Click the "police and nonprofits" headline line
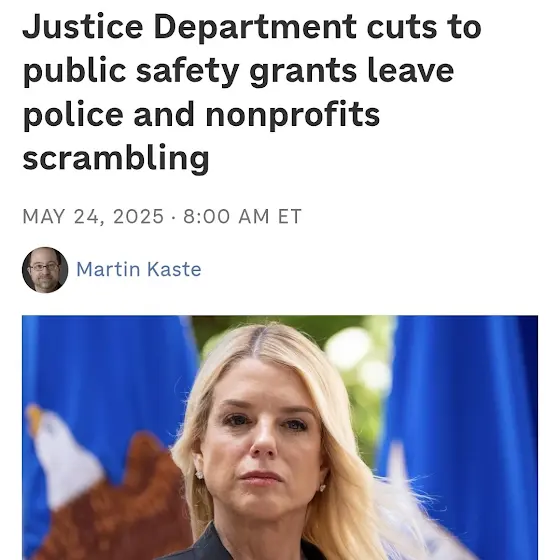560x560 pixels. (201, 114)
